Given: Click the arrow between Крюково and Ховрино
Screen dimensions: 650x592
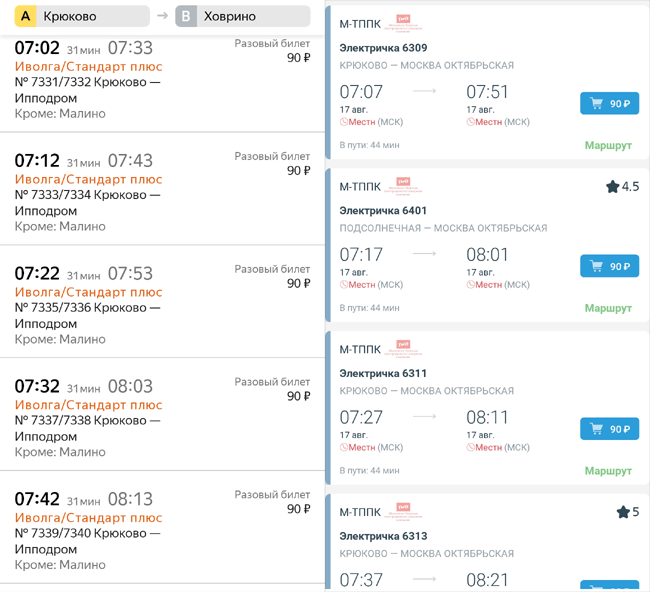Looking at the screenshot, I should [162, 16].
